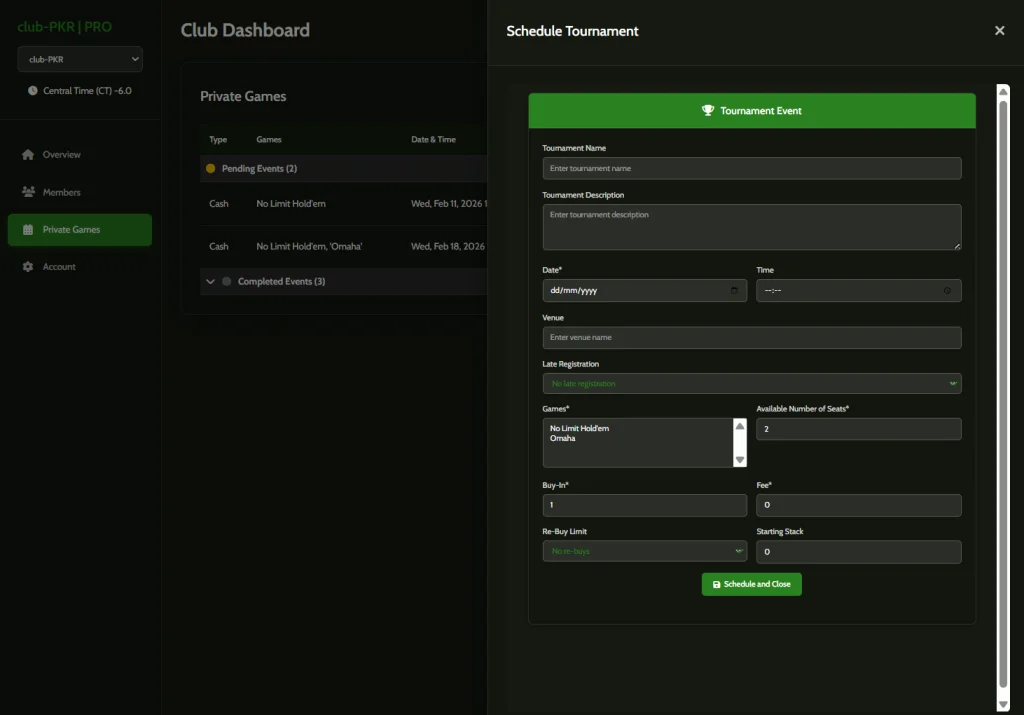Viewport: 1024px width, 715px height.
Task: Click the calendar icon in Date field
Action: (735, 291)
